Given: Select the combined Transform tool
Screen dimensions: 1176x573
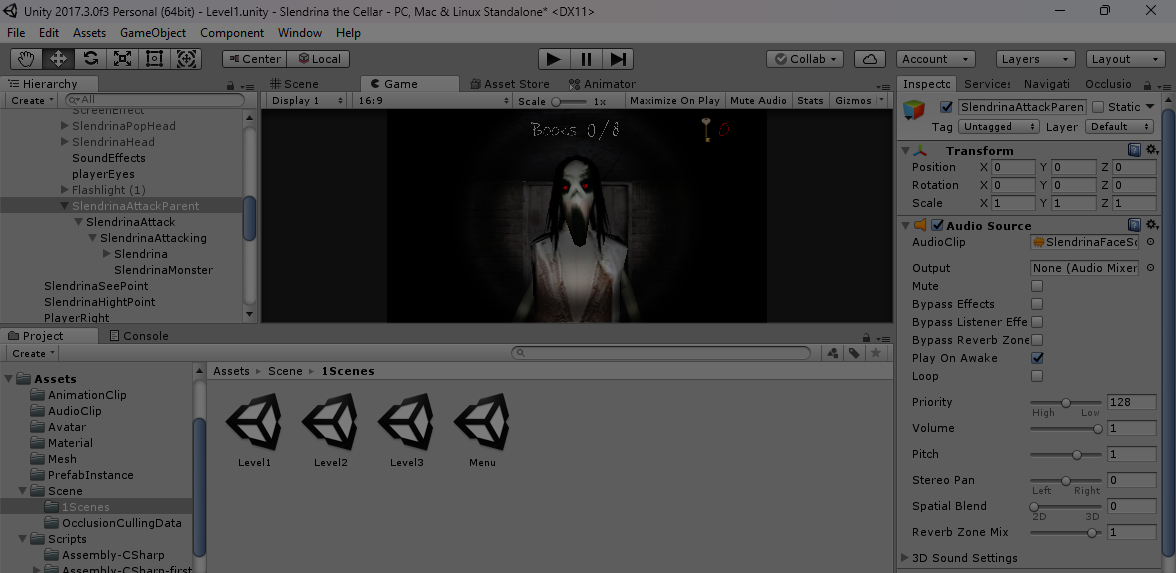Looking at the screenshot, I should (x=187, y=58).
